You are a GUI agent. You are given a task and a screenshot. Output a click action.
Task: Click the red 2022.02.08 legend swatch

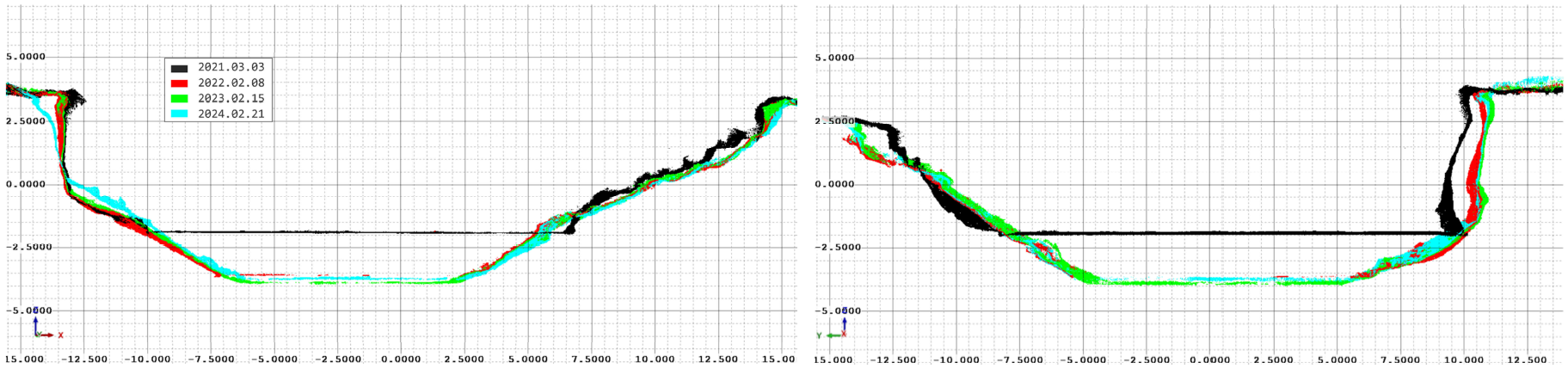[x=180, y=83]
